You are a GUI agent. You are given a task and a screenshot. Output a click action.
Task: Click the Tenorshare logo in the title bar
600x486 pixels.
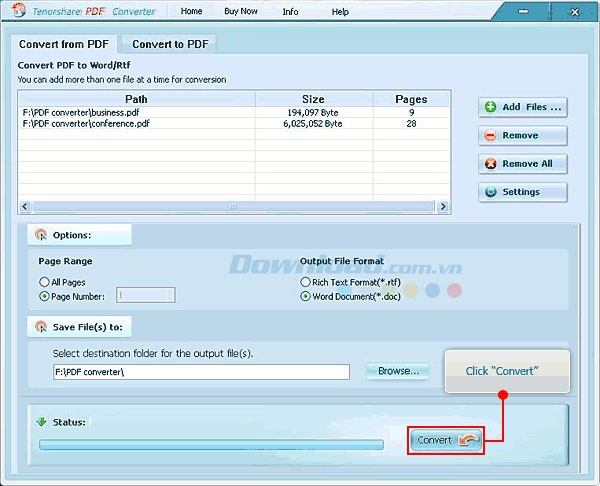click(17, 11)
